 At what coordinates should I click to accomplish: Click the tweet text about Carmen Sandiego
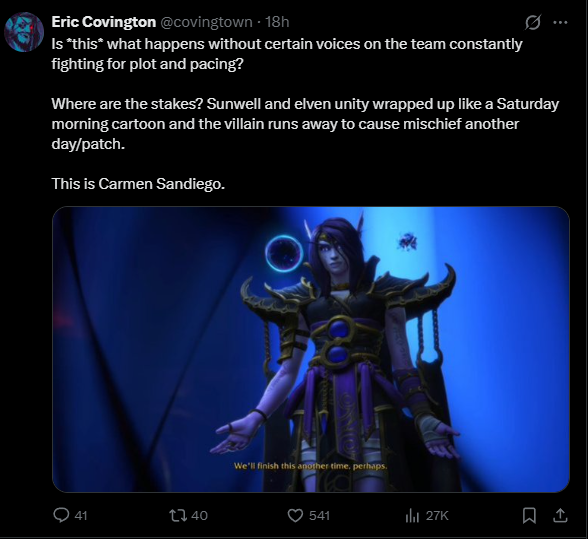click(138, 184)
